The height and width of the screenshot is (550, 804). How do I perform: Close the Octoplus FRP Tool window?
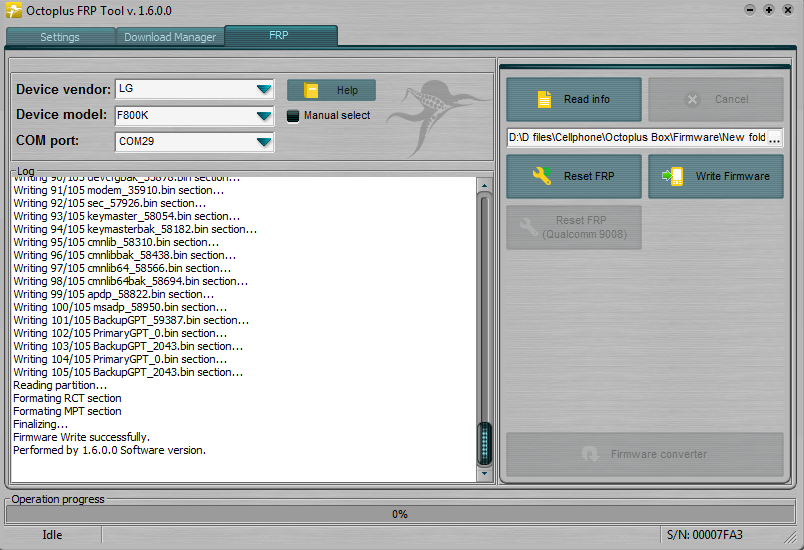[x=788, y=10]
